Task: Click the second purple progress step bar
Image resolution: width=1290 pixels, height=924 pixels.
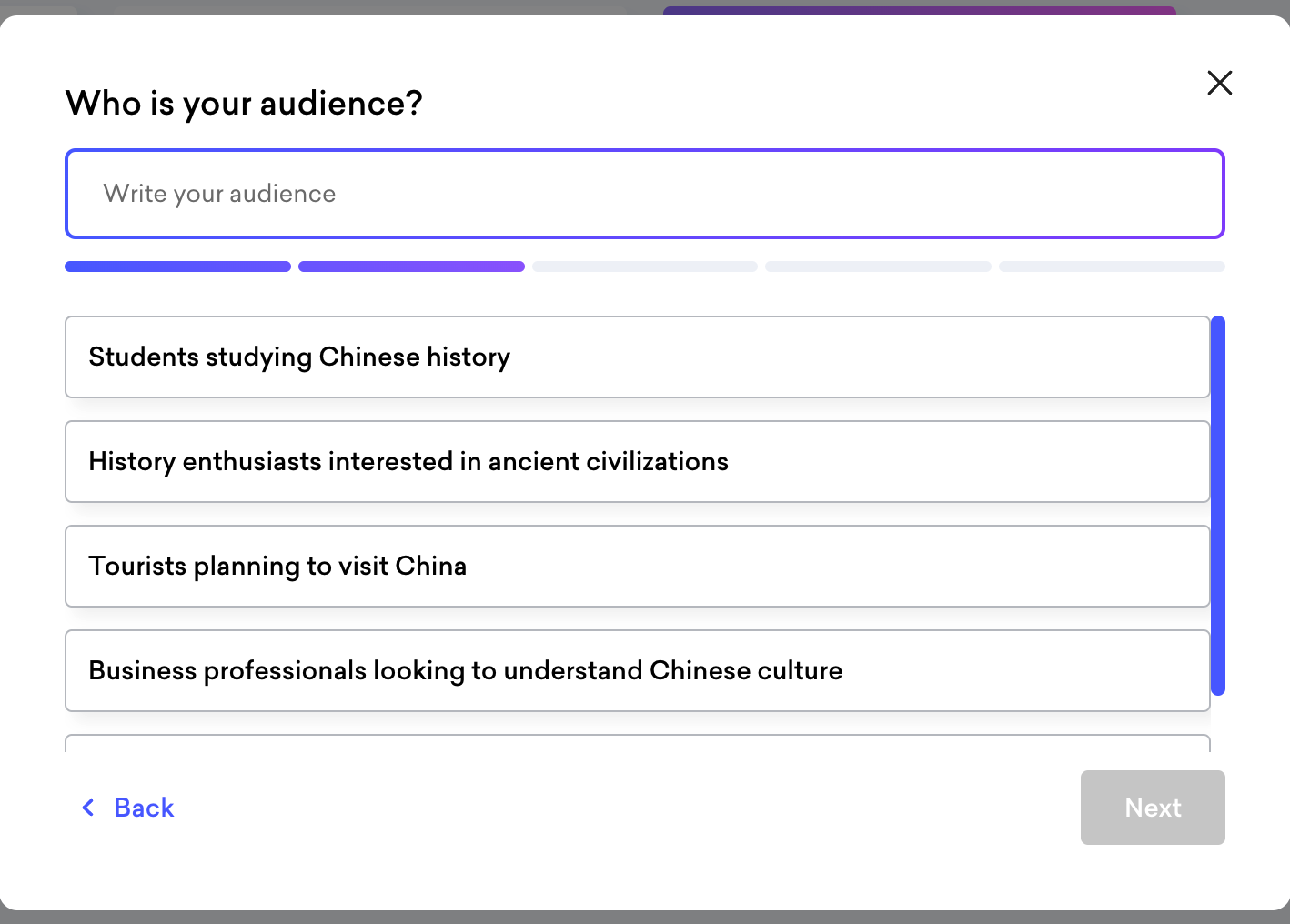Action: tap(411, 266)
